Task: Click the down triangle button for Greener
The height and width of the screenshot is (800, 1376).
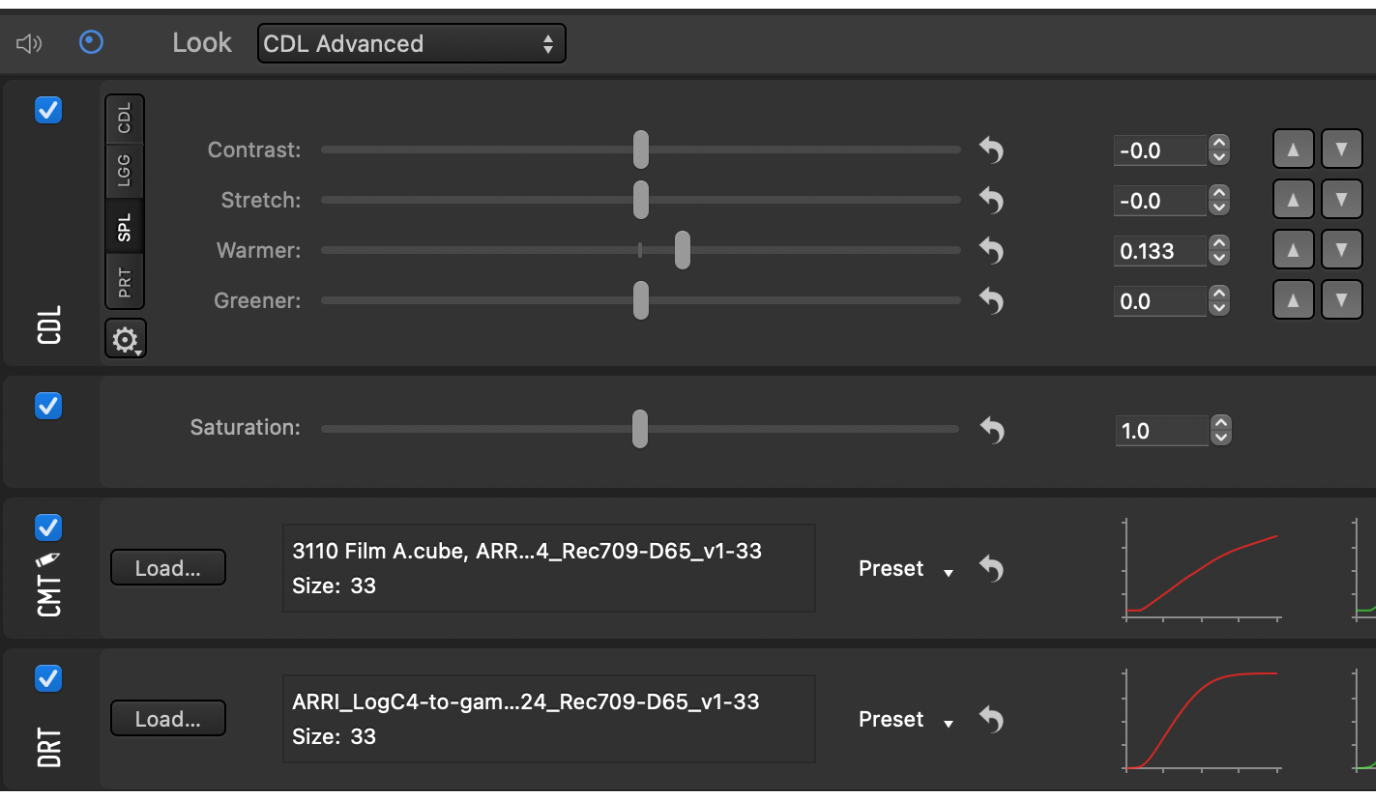Action: pyautogui.click(x=1342, y=300)
